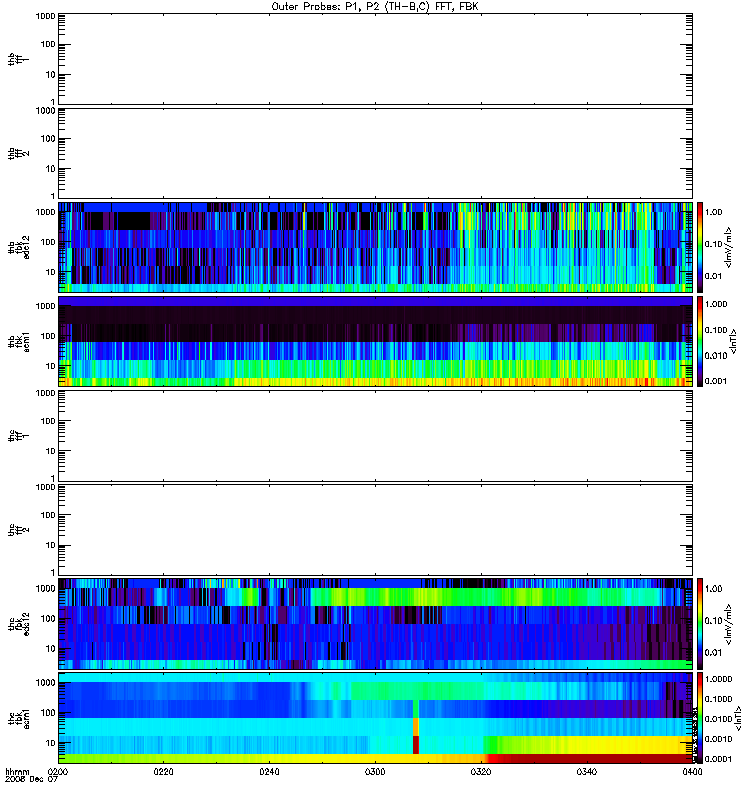750x800 pixels.
Task: Click the 0200 time axis label
Action: click(x=58, y=771)
